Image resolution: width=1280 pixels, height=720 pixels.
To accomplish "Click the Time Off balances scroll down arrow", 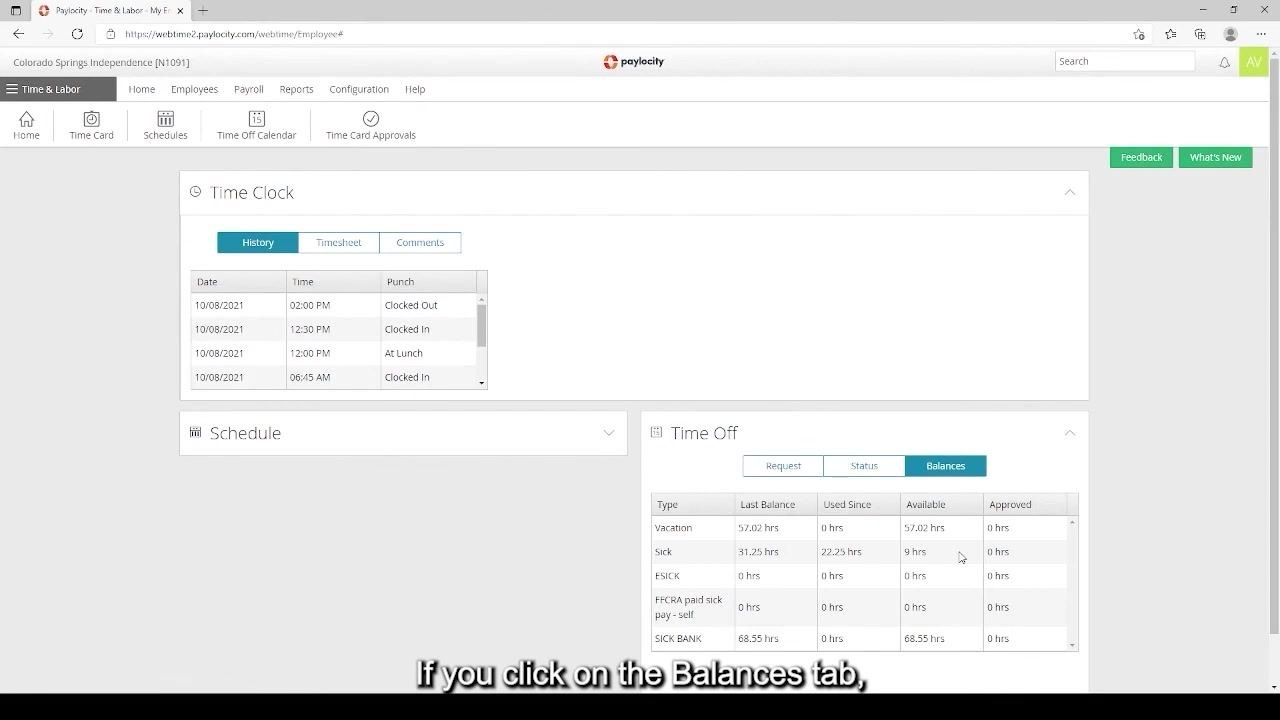I will point(1073,645).
